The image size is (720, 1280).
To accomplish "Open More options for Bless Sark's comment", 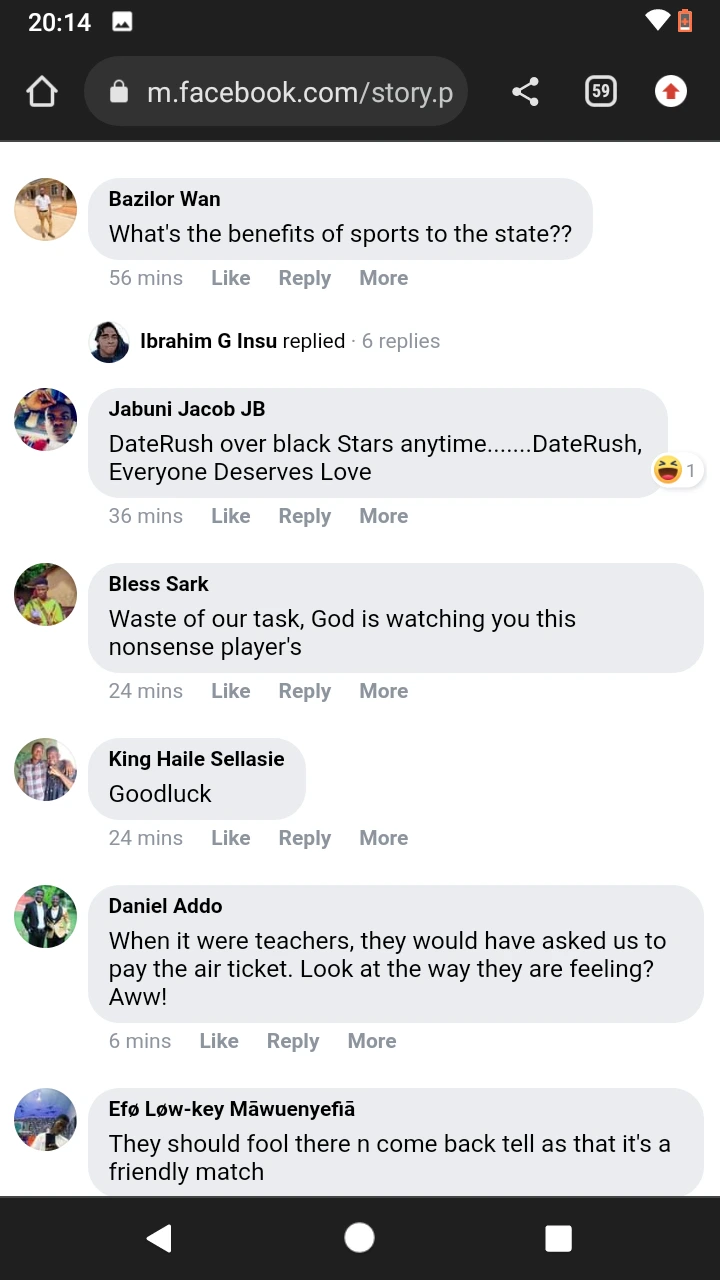I will [383, 691].
